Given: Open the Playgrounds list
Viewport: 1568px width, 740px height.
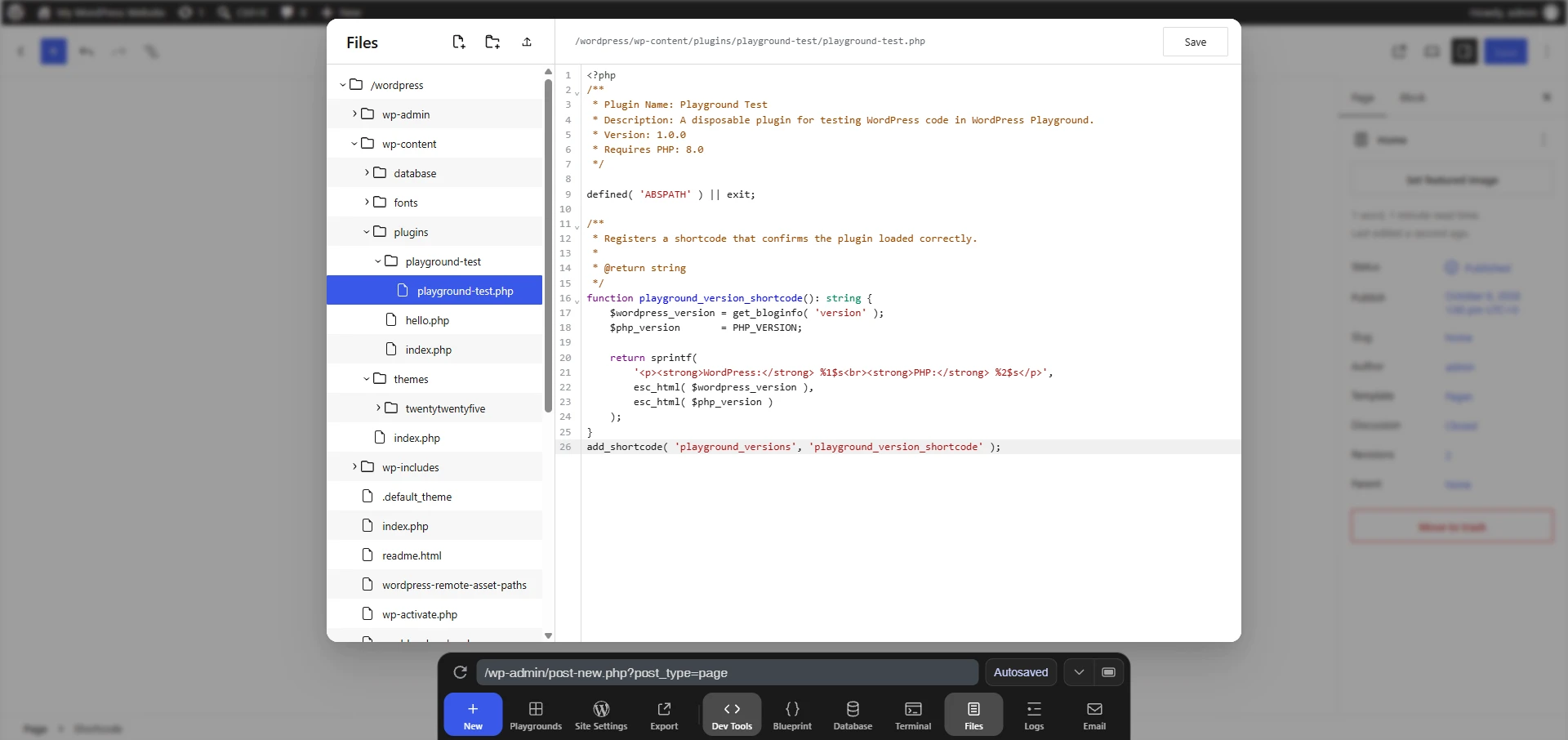Looking at the screenshot, I should pos(536,715).
